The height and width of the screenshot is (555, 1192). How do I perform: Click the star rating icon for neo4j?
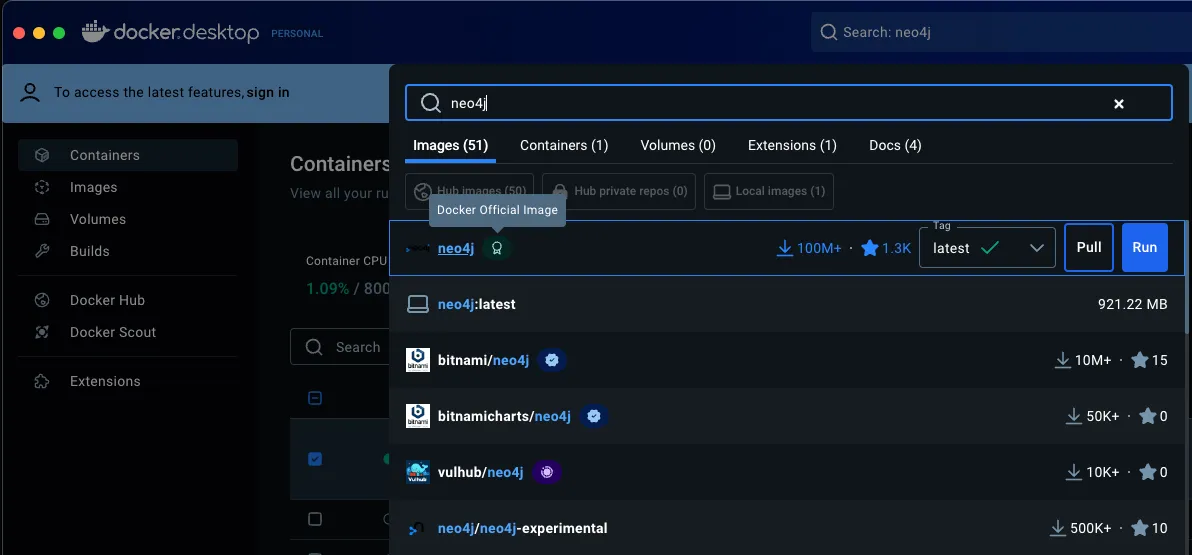point(870,248)
